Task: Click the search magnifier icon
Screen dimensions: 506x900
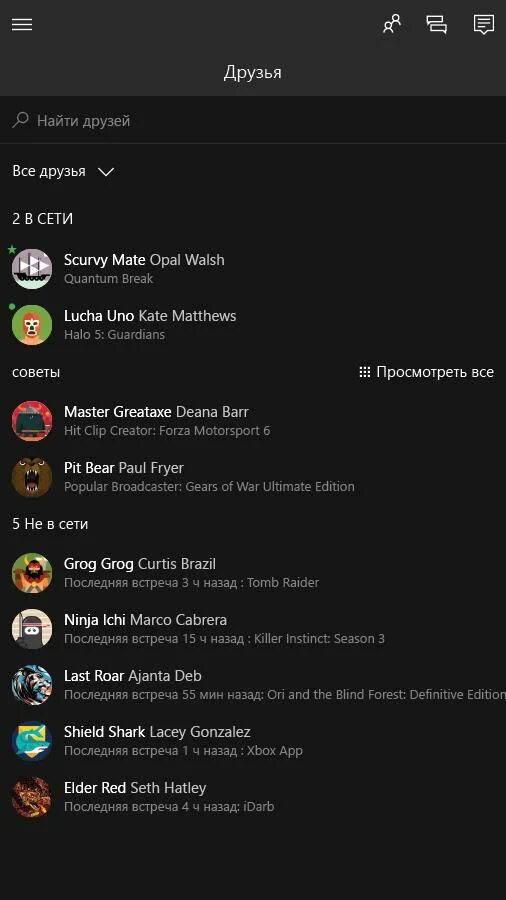Action: tap(21, 120)
